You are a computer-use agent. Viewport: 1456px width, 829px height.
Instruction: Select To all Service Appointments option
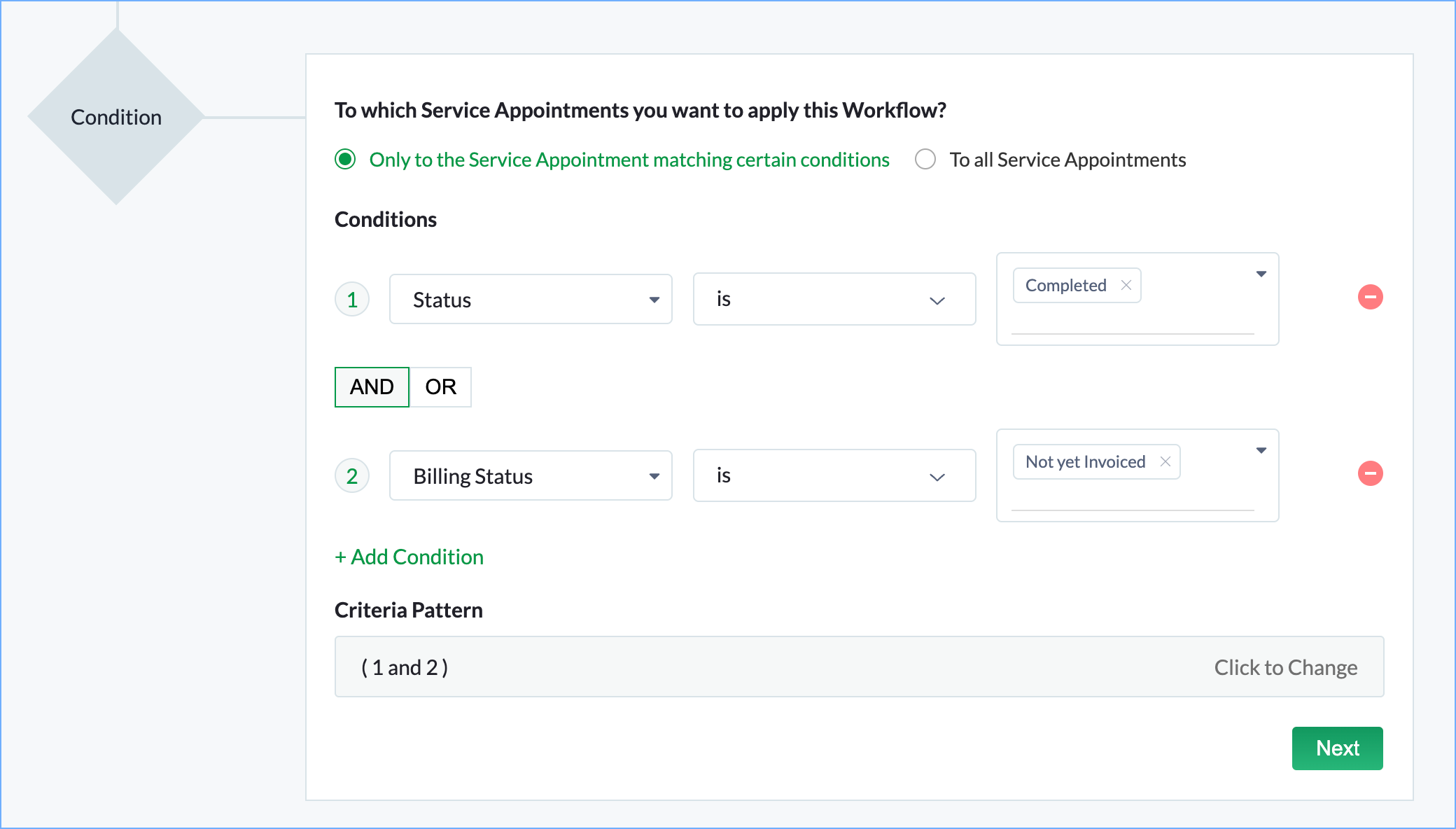coord(925,160)
